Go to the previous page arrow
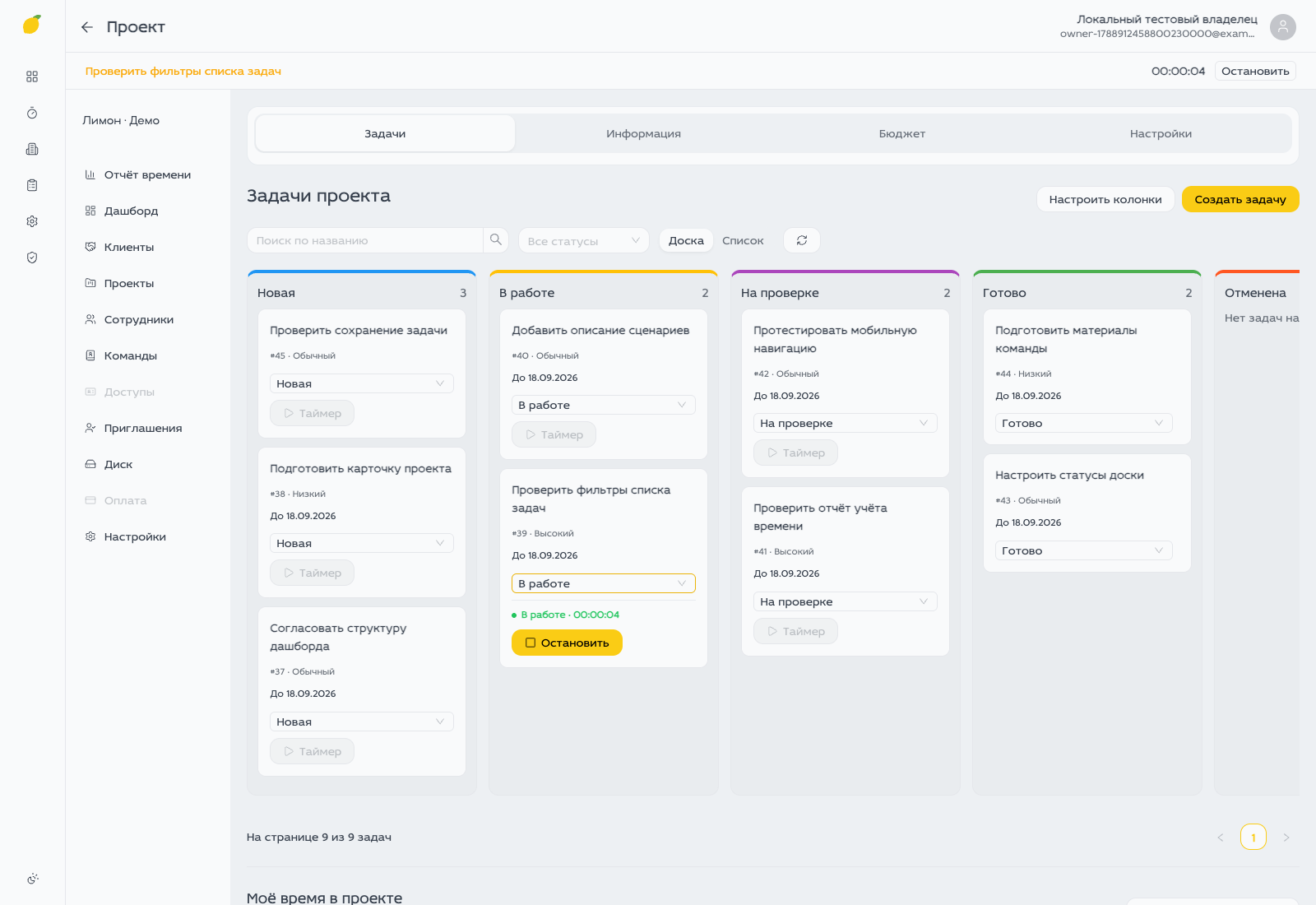 (1221, 838)
